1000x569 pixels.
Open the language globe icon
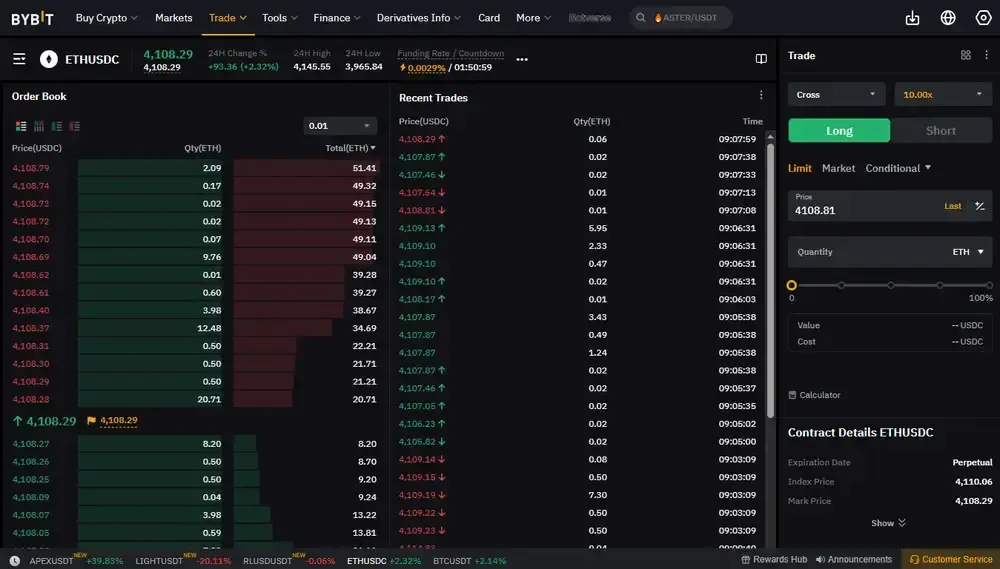coord(948,18)
